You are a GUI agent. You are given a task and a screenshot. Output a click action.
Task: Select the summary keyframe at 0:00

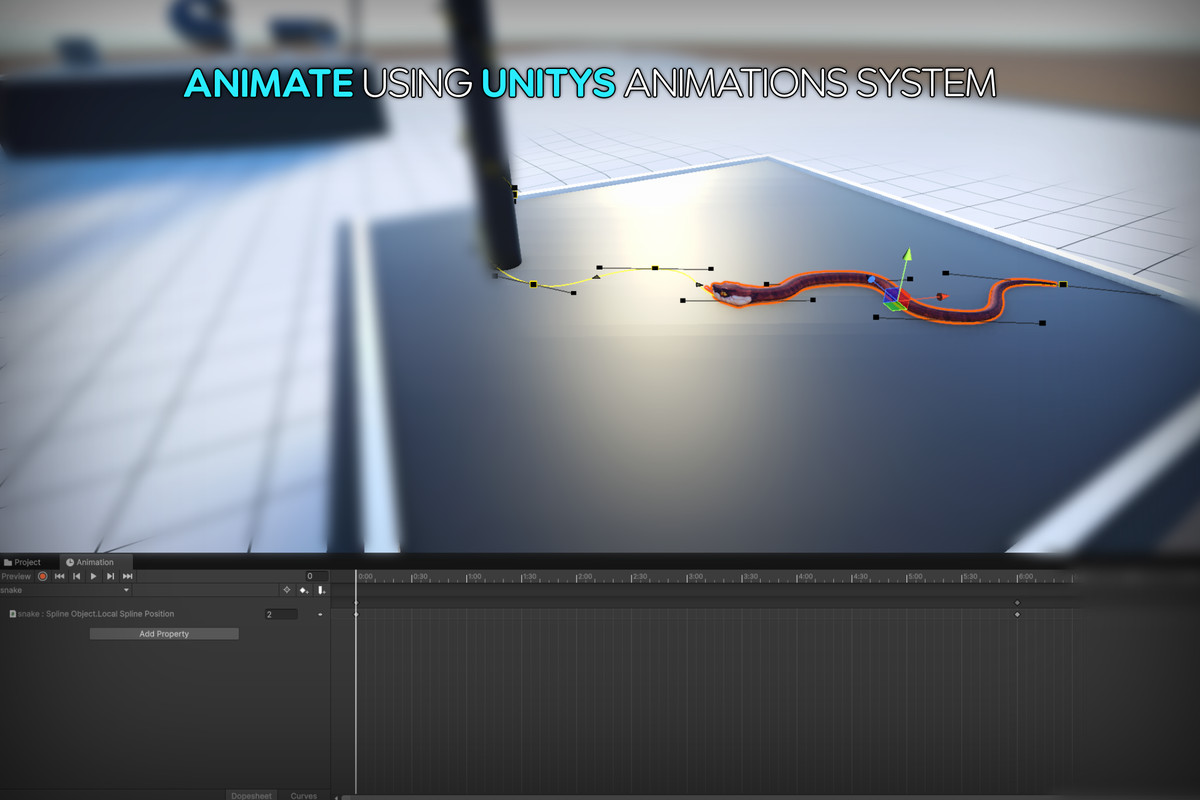coord(356,602)
